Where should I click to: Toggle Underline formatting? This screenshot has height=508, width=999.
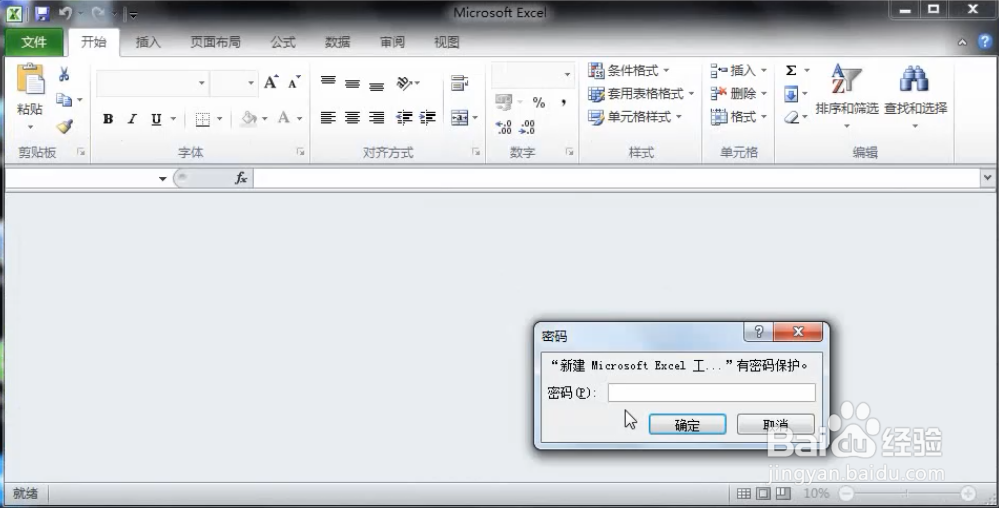pyautogui.click(x=156, y=119)
